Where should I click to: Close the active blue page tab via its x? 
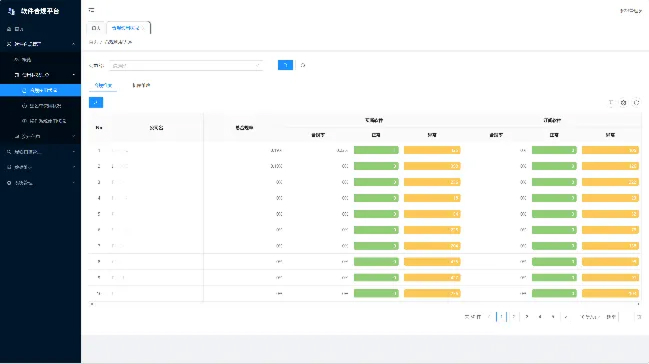[143, 28]
